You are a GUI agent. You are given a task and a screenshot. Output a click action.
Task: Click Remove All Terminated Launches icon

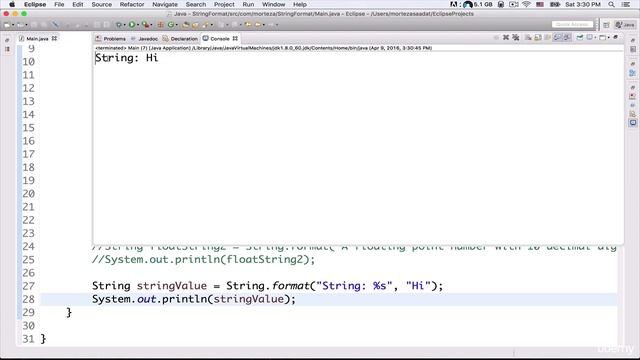click(x=516, y=38)
